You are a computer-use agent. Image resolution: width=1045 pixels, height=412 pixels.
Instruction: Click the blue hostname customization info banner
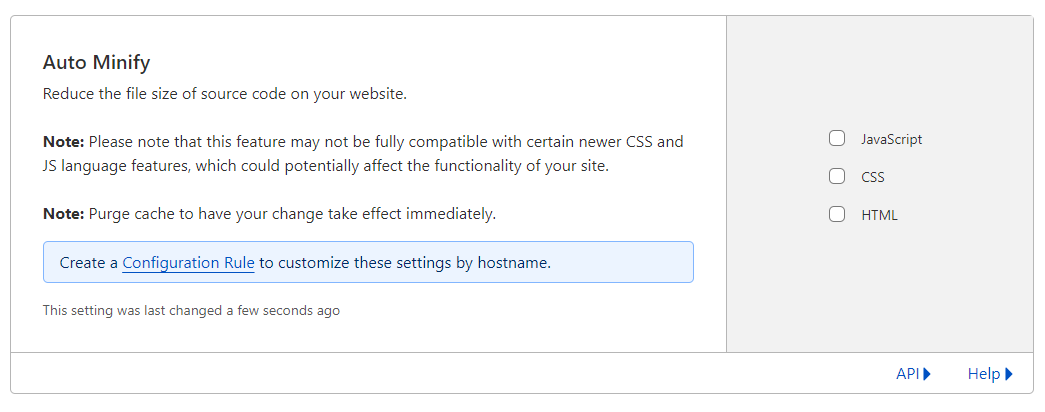click(368, 262)
